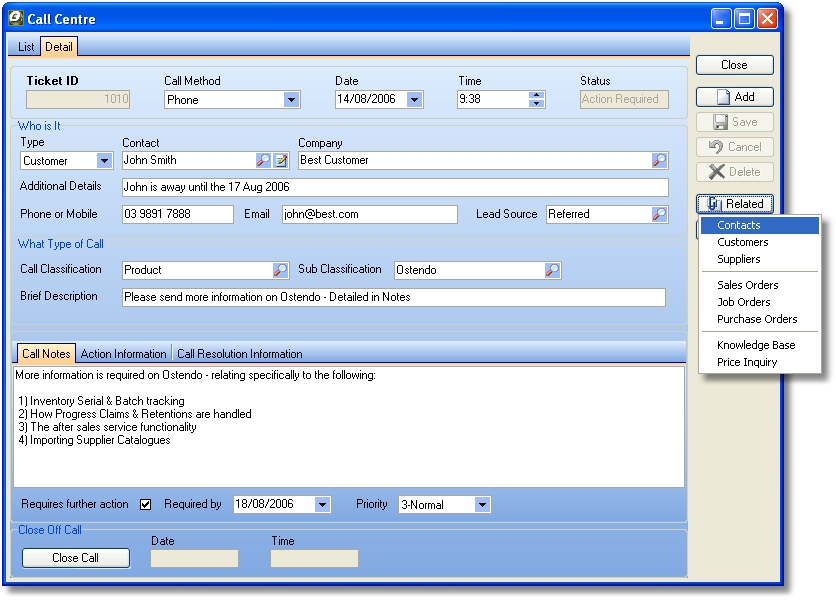Click the Call Centre app icon in title bar
This screenshot has width=836, height=600.
click(x=15, y=18)
